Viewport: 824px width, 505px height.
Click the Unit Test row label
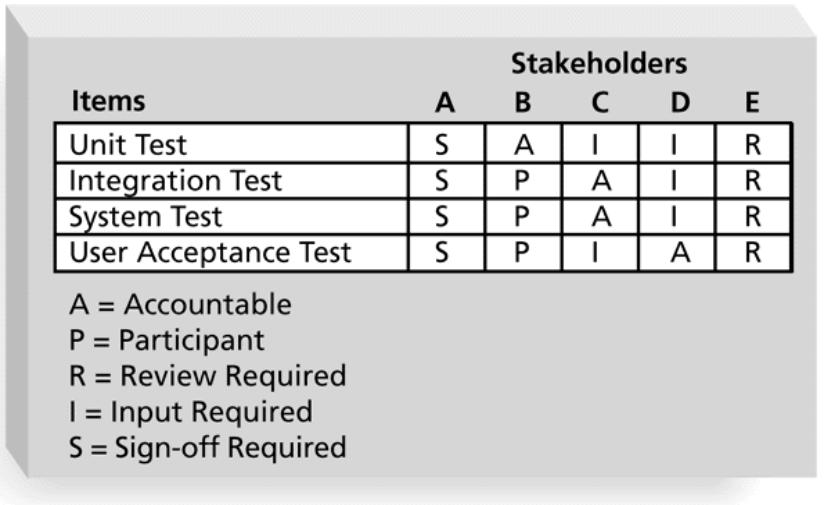(x=128, y=145)
